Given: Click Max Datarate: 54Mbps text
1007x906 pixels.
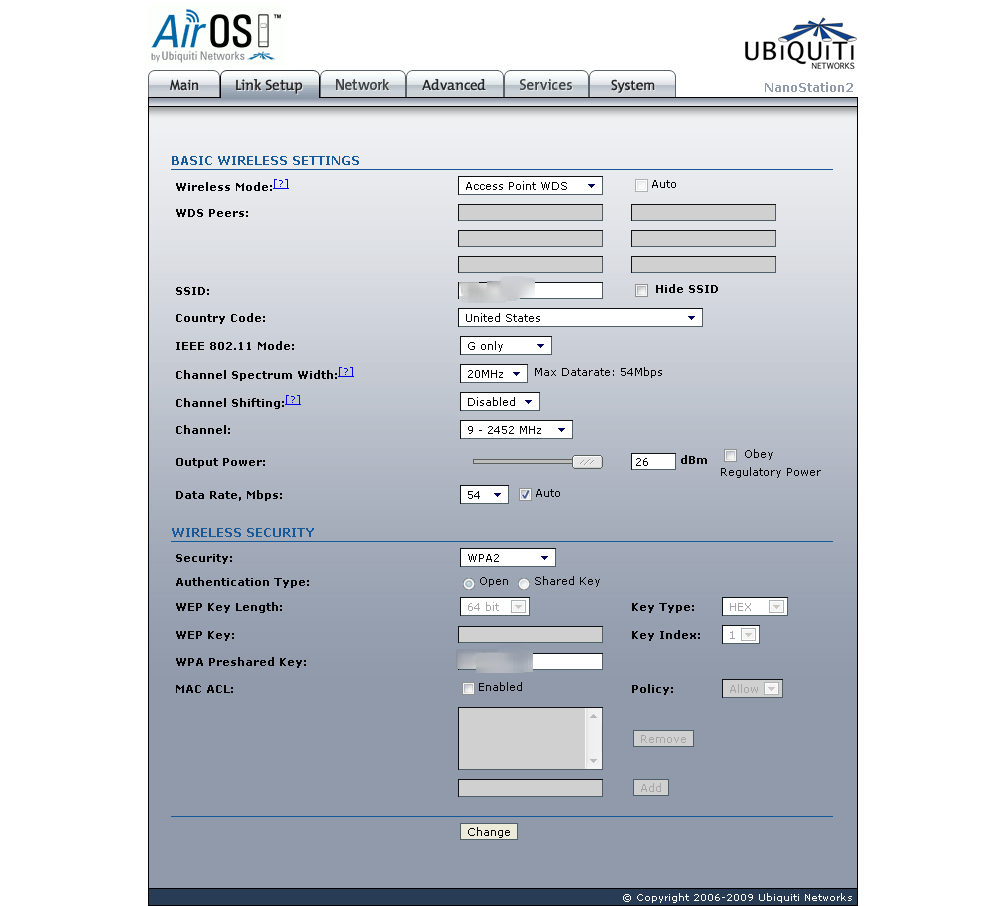Looking at the screenshot, I should 598,372.
